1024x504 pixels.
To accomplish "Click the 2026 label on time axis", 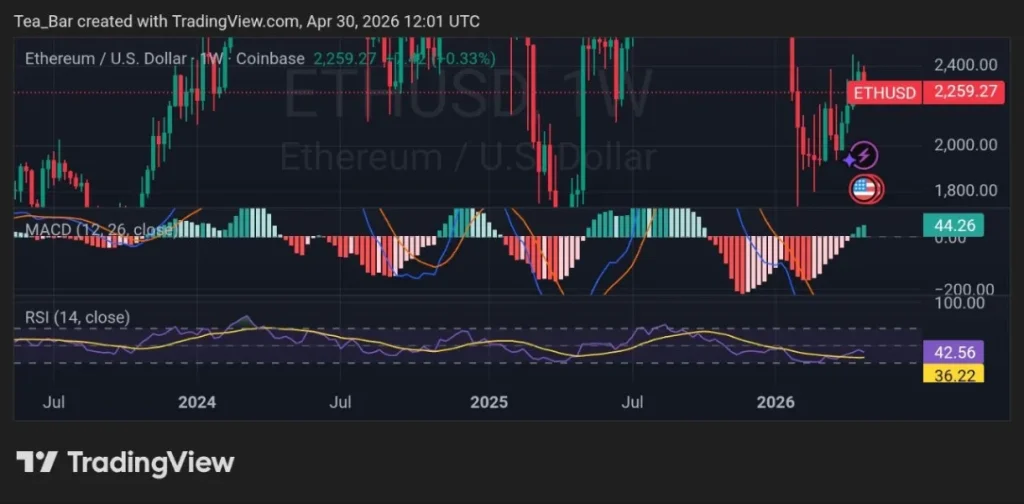I will click(x=775, y=402).
